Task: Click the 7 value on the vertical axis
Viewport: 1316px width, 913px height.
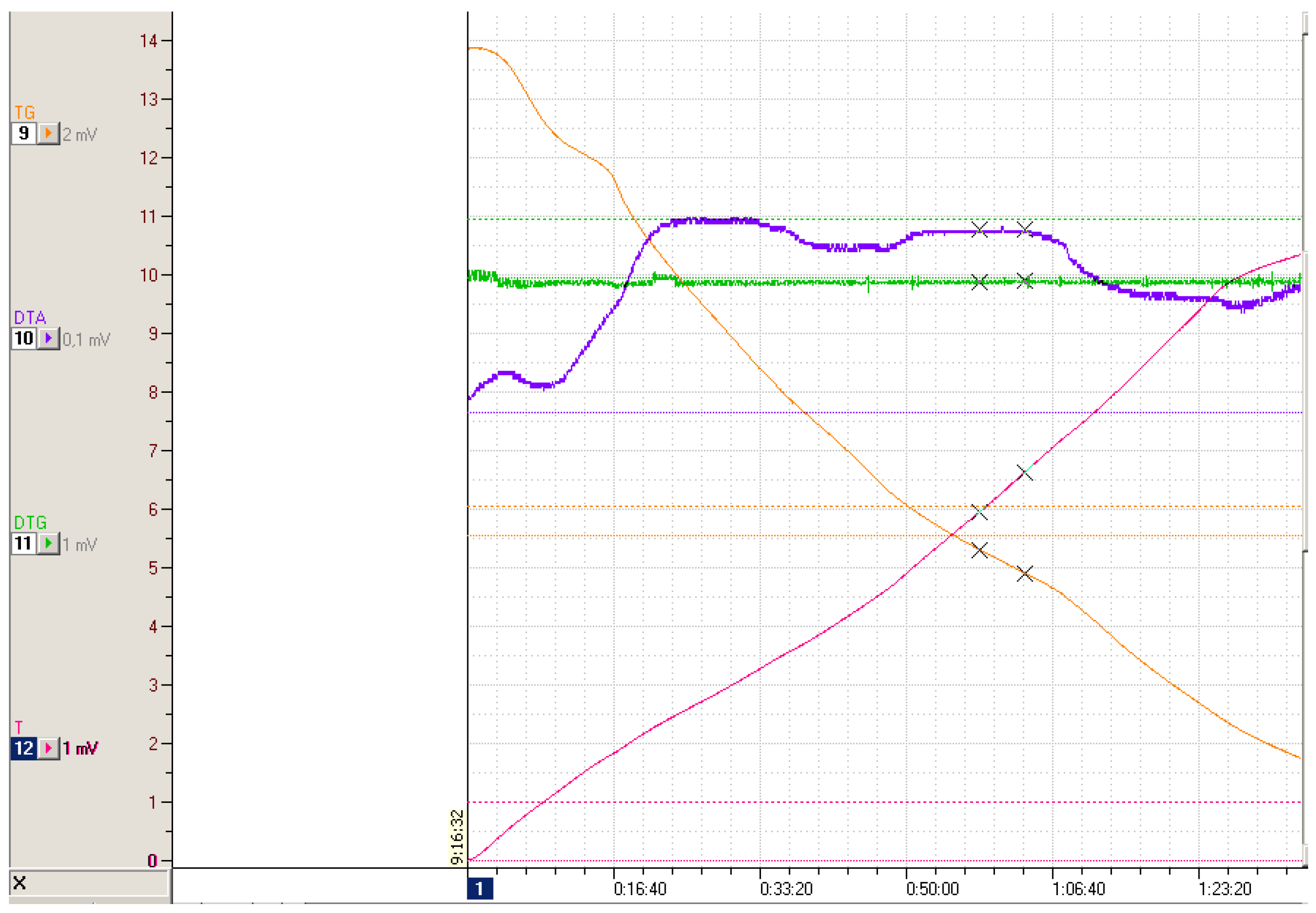Action: 153,451
